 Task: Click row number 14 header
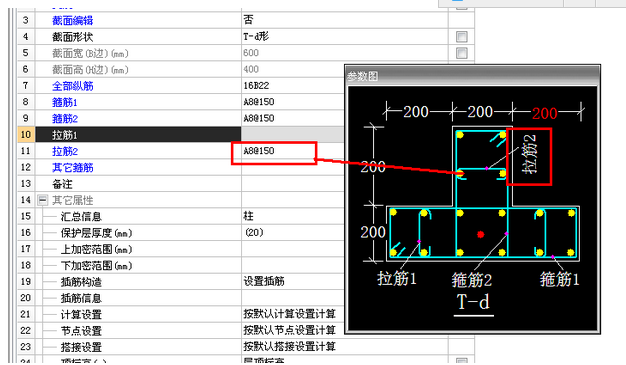[x=26, y=200]
